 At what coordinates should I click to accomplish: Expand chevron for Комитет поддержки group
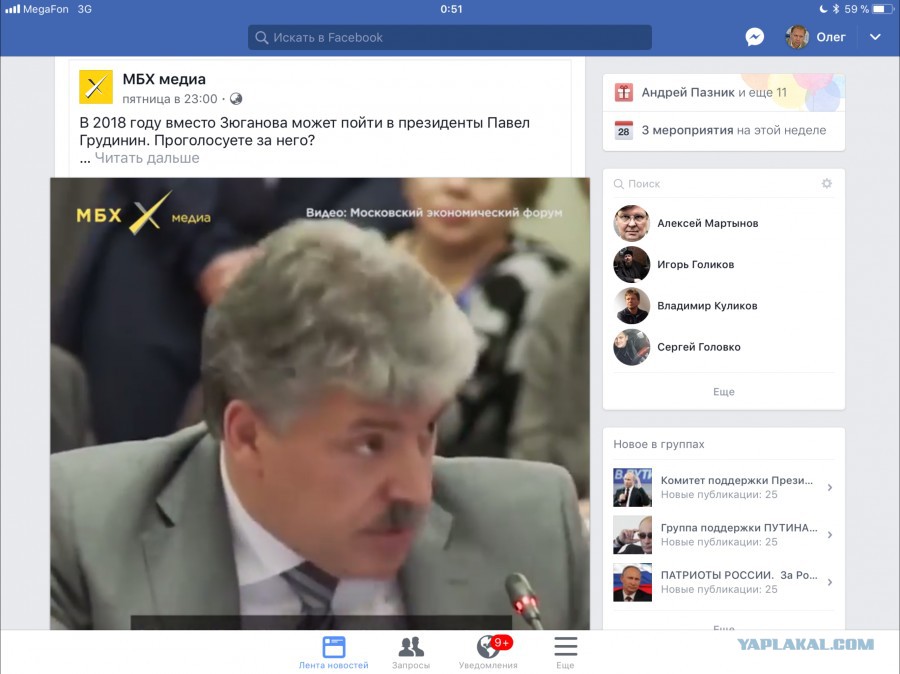[830, 487]
